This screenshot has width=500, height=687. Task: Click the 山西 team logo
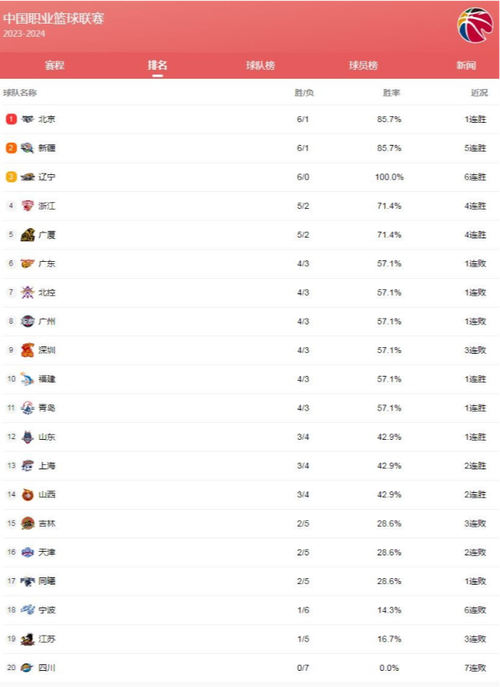(28, 494)
